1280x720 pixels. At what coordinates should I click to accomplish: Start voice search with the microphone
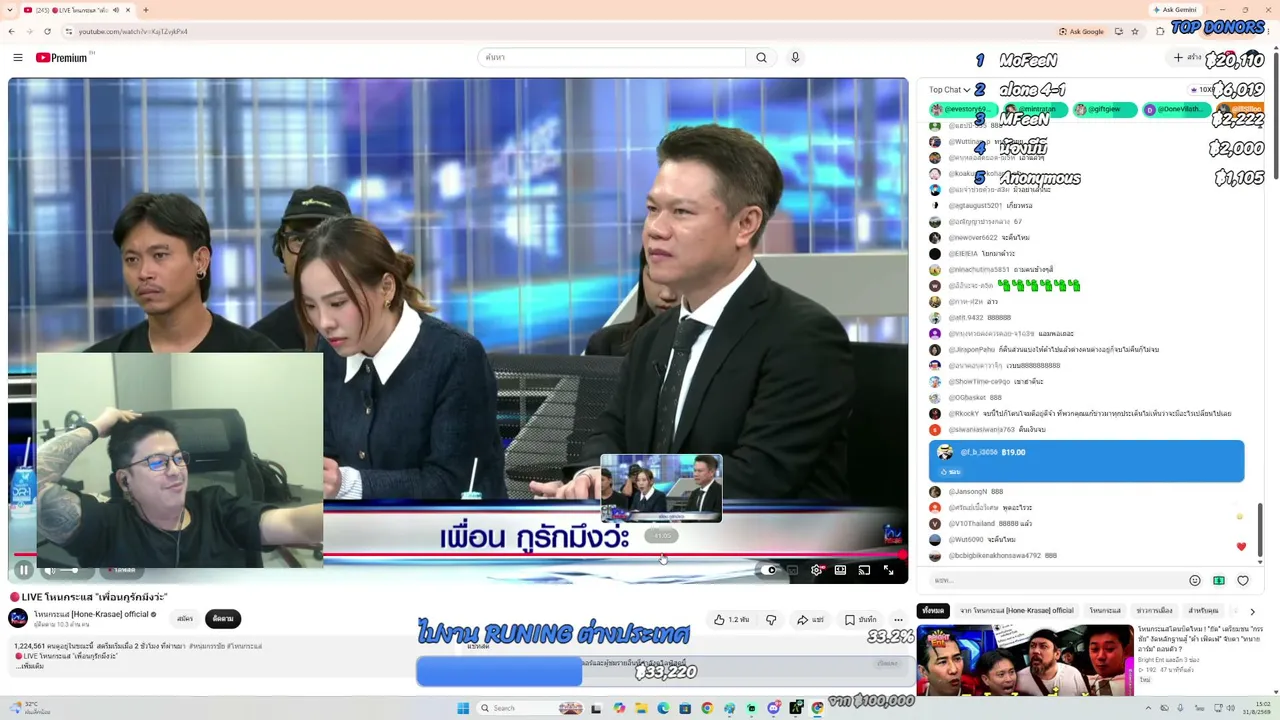795,58
